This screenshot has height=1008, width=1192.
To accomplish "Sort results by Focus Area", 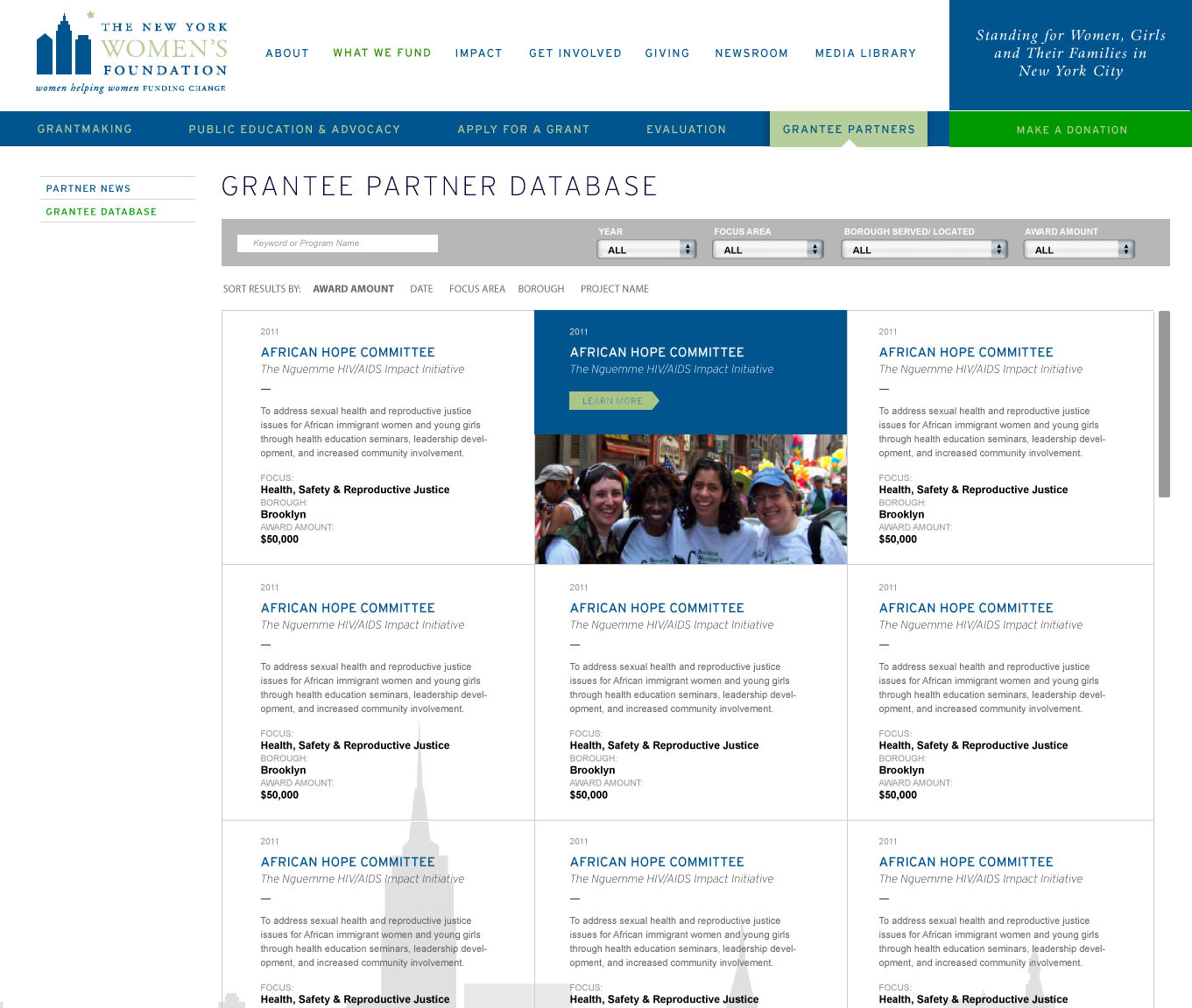I will click(477, 289).
